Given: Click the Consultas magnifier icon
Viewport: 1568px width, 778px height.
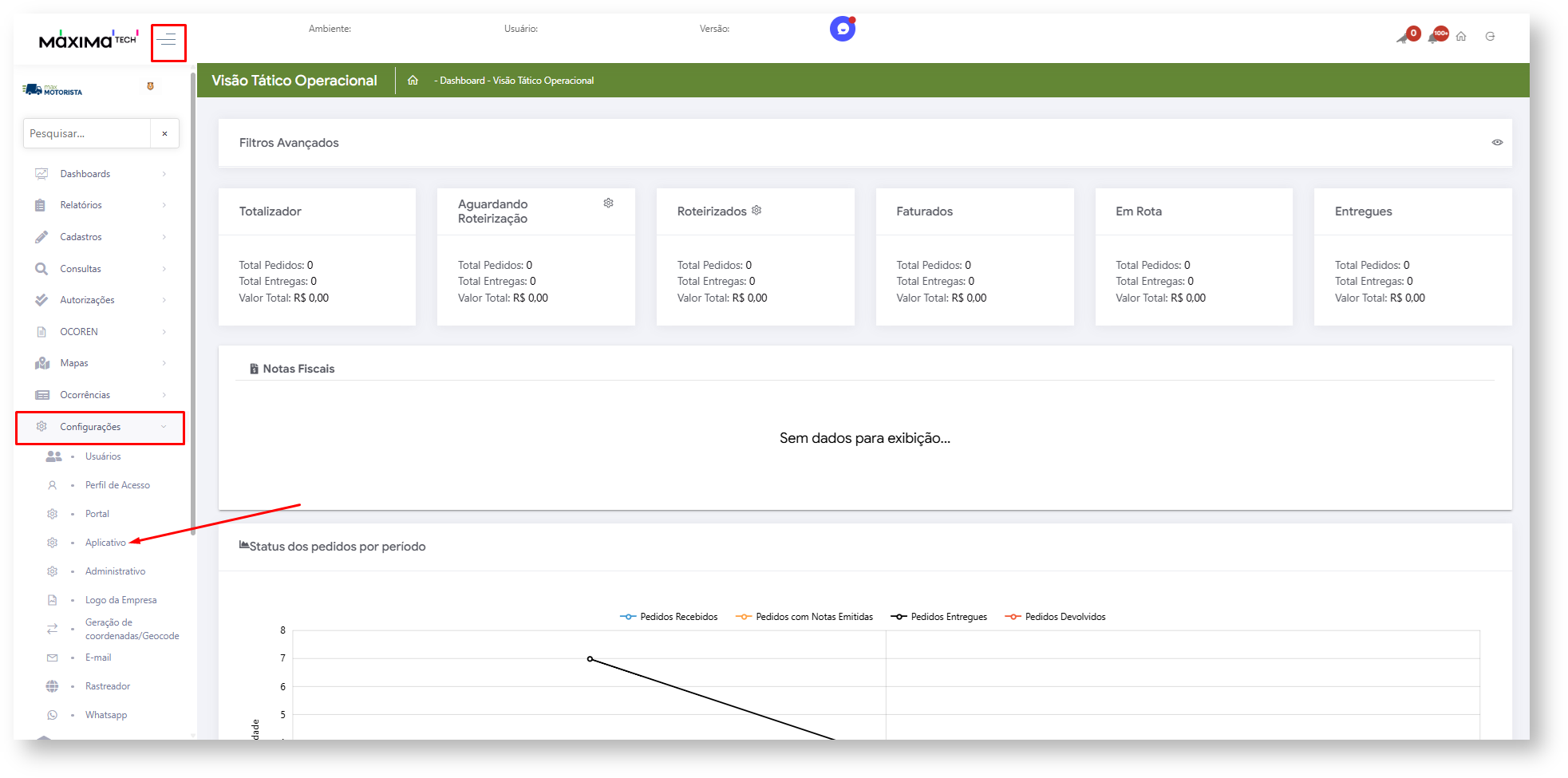Looking at the screenshot, I should click(x=41, y=269).
